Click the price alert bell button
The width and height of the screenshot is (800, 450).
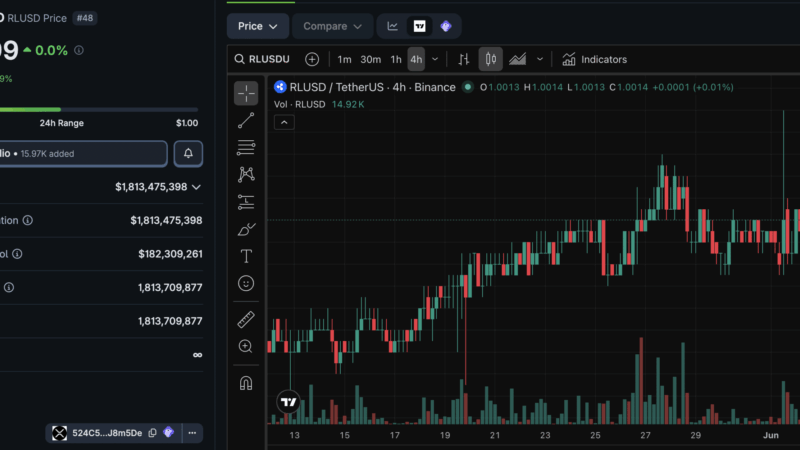188,154
